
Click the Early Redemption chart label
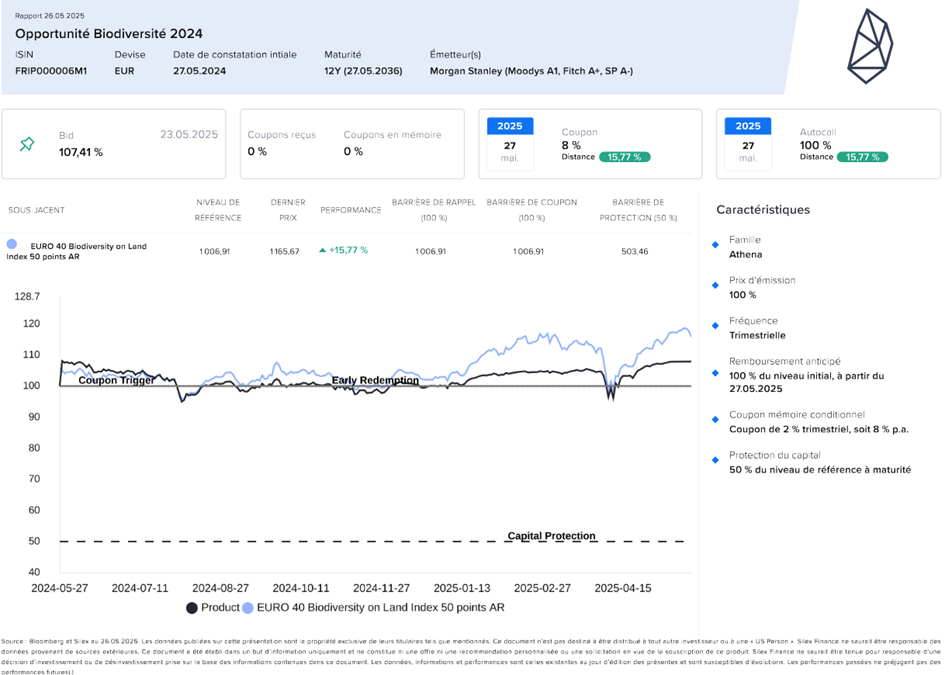pos(375,380)
